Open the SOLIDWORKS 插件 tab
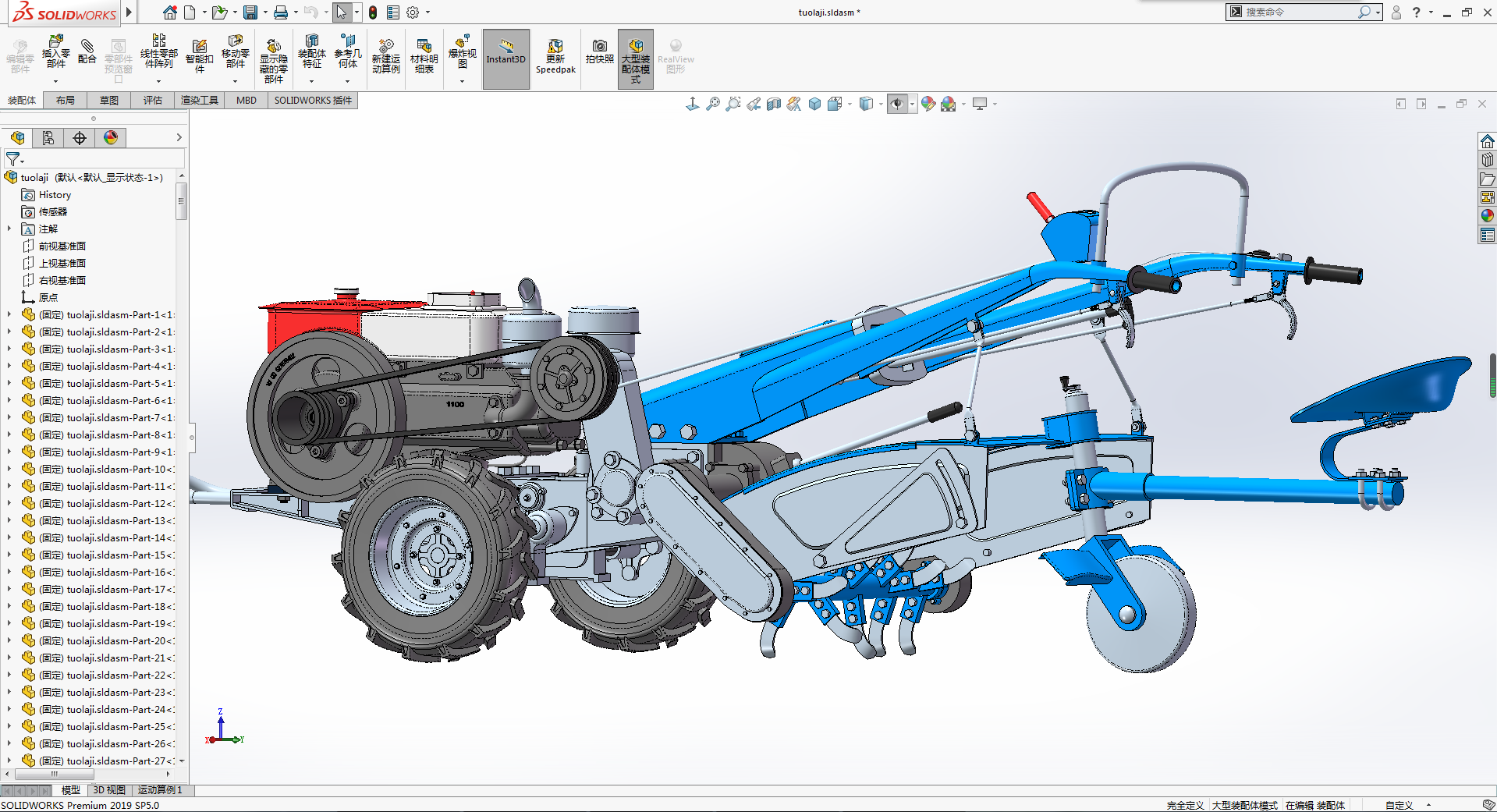 pyautogui.click(x=313, y=100)
